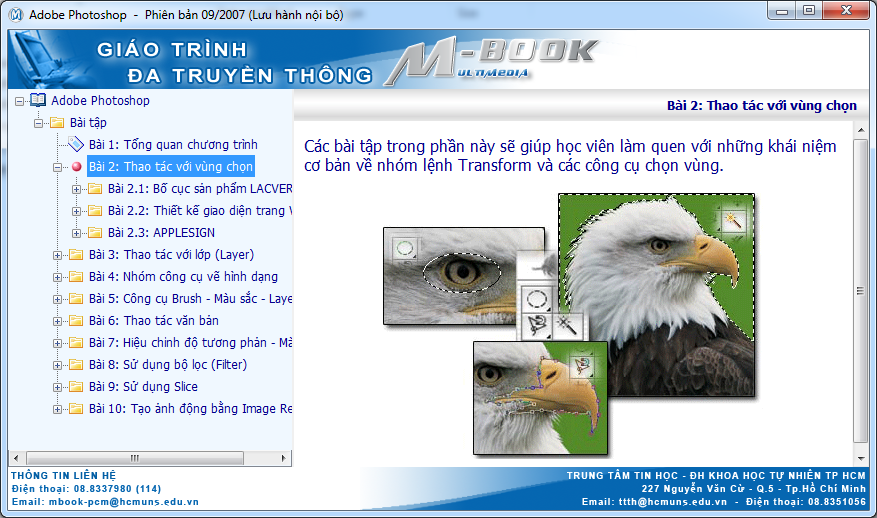The height and width of the screenshot is (518, 877).
Task: Select Adobe Photoshop root tree item
Action: click(100, 101)
